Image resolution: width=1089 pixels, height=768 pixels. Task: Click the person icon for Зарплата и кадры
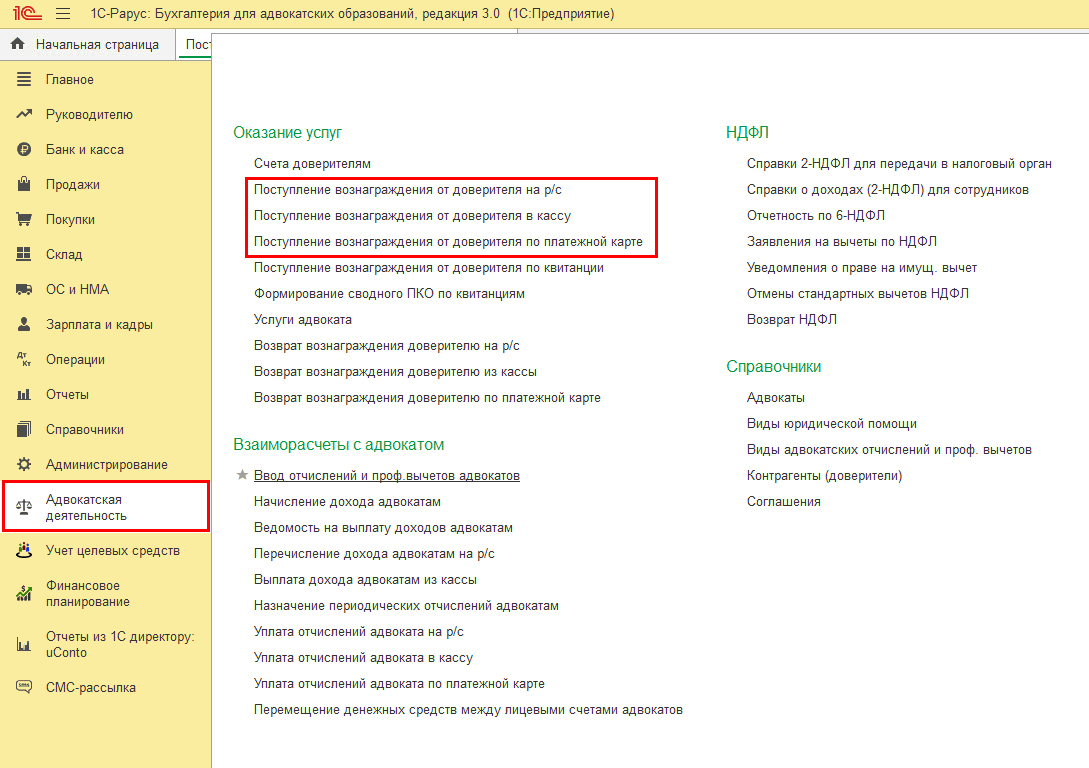25,325
